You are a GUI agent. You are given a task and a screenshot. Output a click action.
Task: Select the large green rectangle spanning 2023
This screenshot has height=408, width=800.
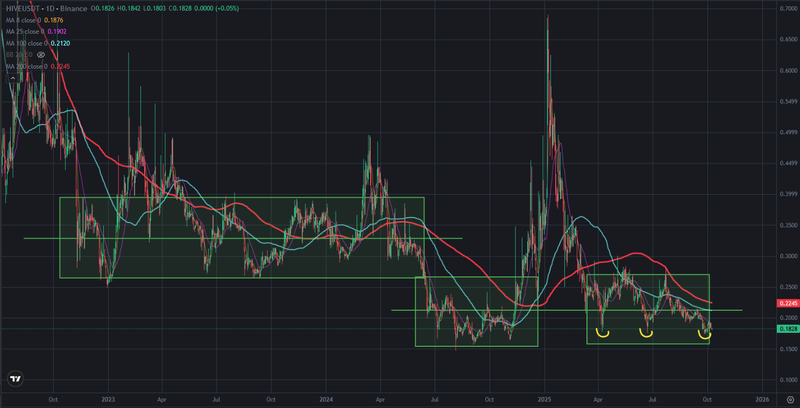pos(240,237)
